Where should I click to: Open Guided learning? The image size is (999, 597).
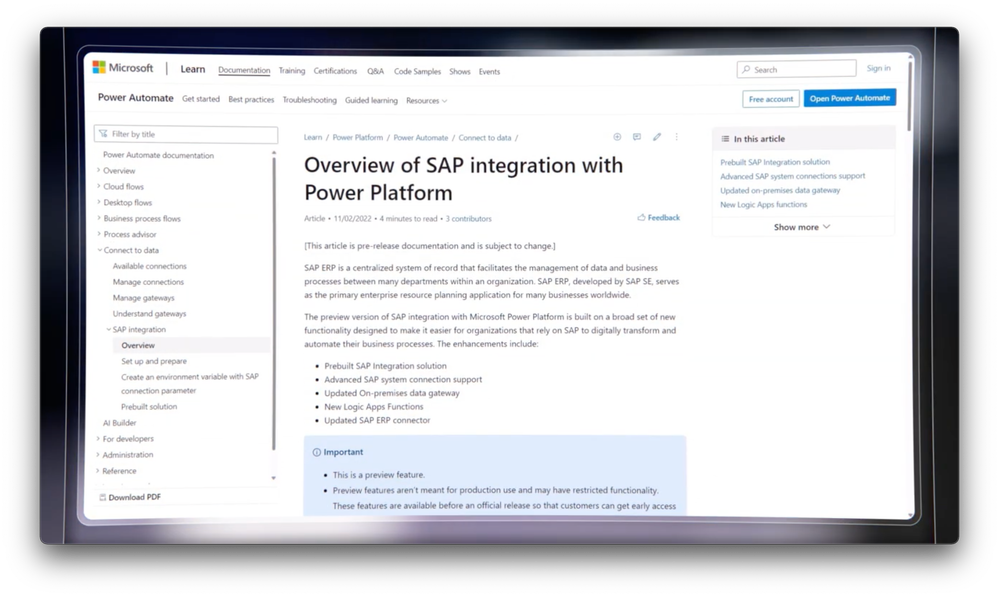[371, 100]
